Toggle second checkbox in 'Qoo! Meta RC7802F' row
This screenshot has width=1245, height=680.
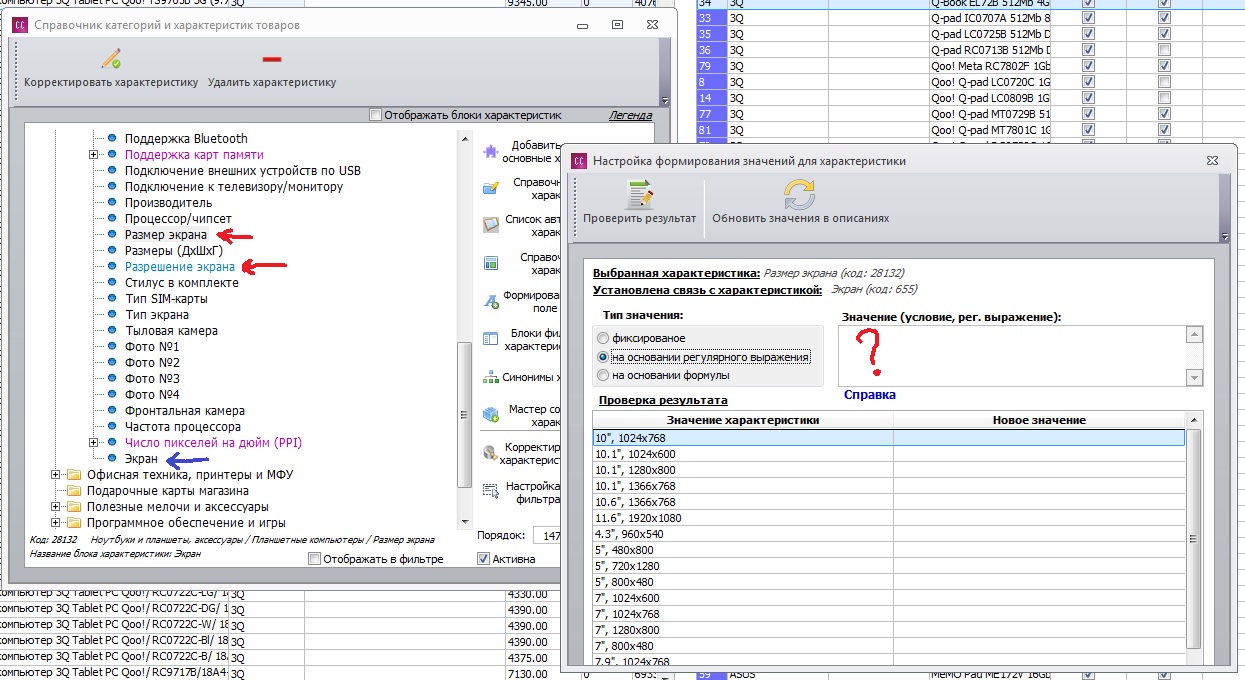[x=1164, y=66]
